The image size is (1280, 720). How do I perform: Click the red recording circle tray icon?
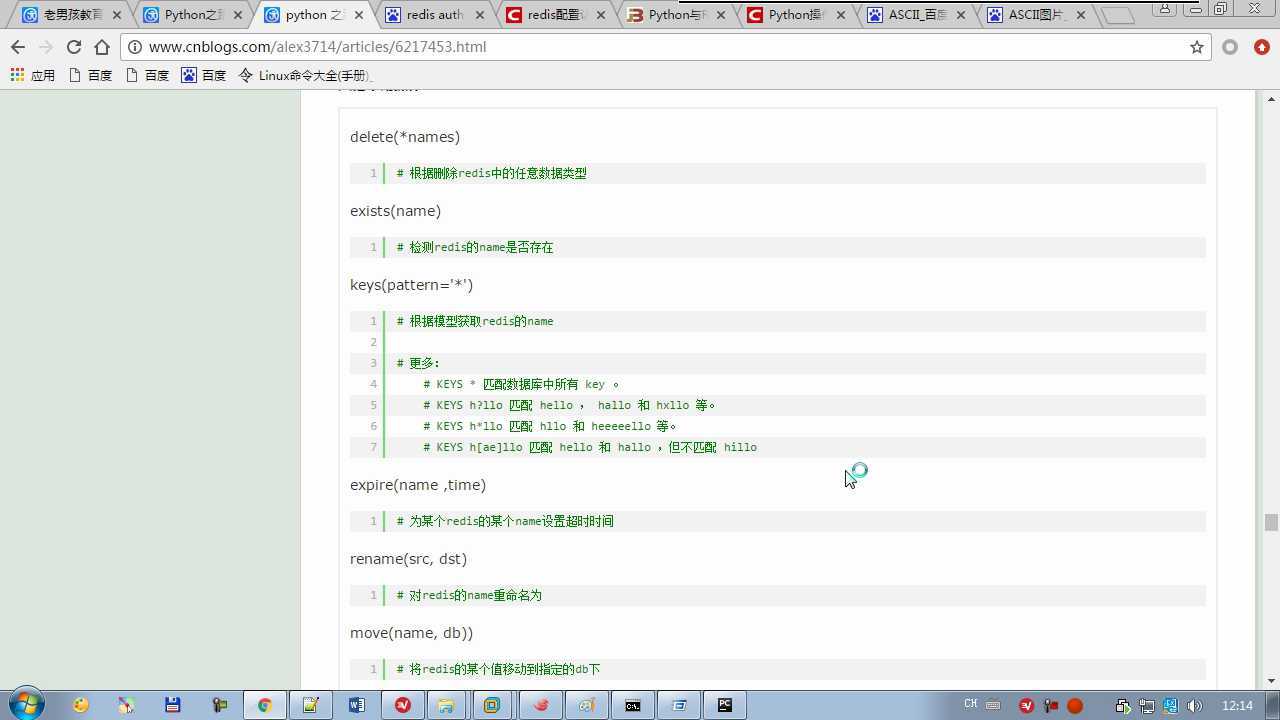click(1075, 706)
